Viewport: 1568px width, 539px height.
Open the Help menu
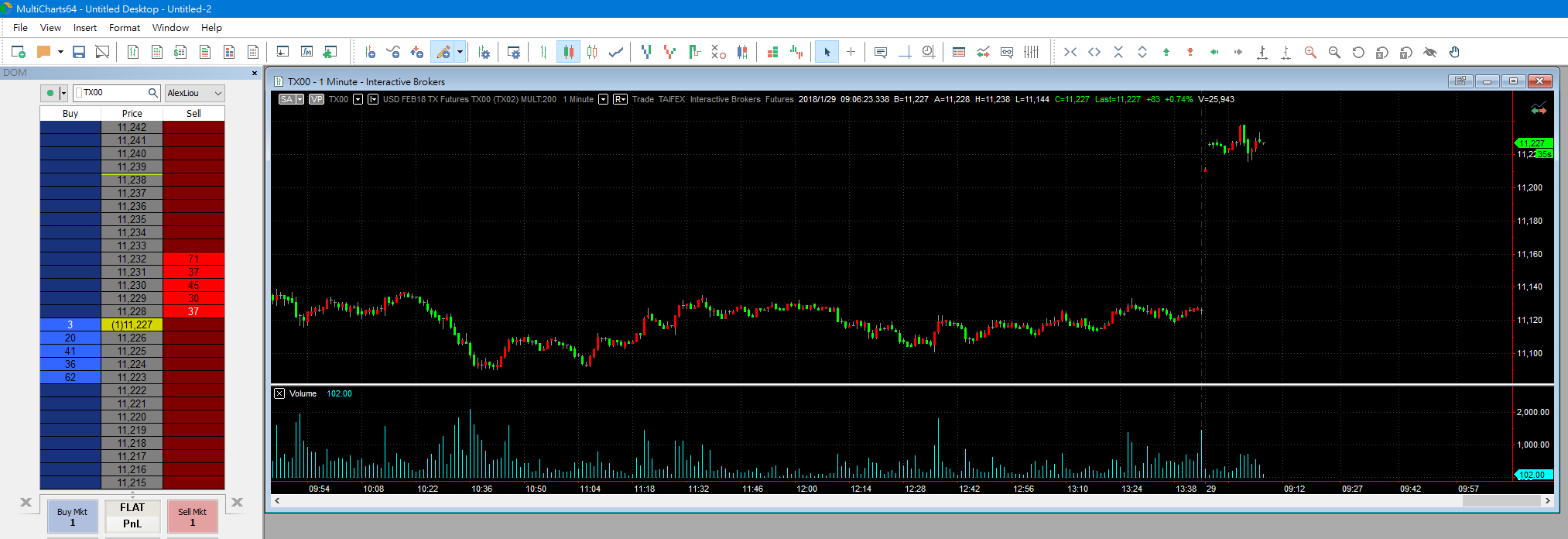[211, 27]
